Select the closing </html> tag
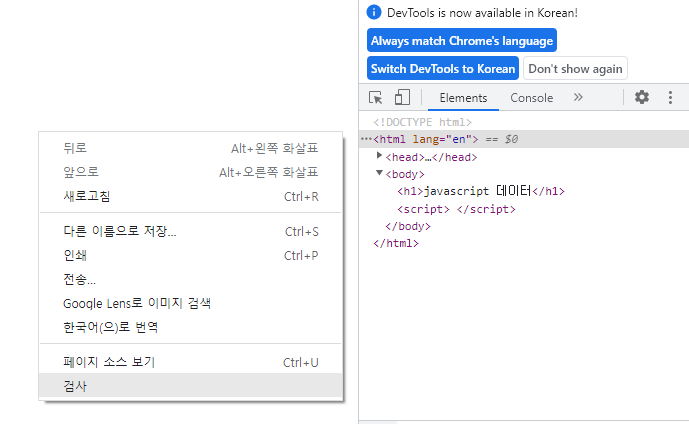689x424 pixels. point(396,243)
